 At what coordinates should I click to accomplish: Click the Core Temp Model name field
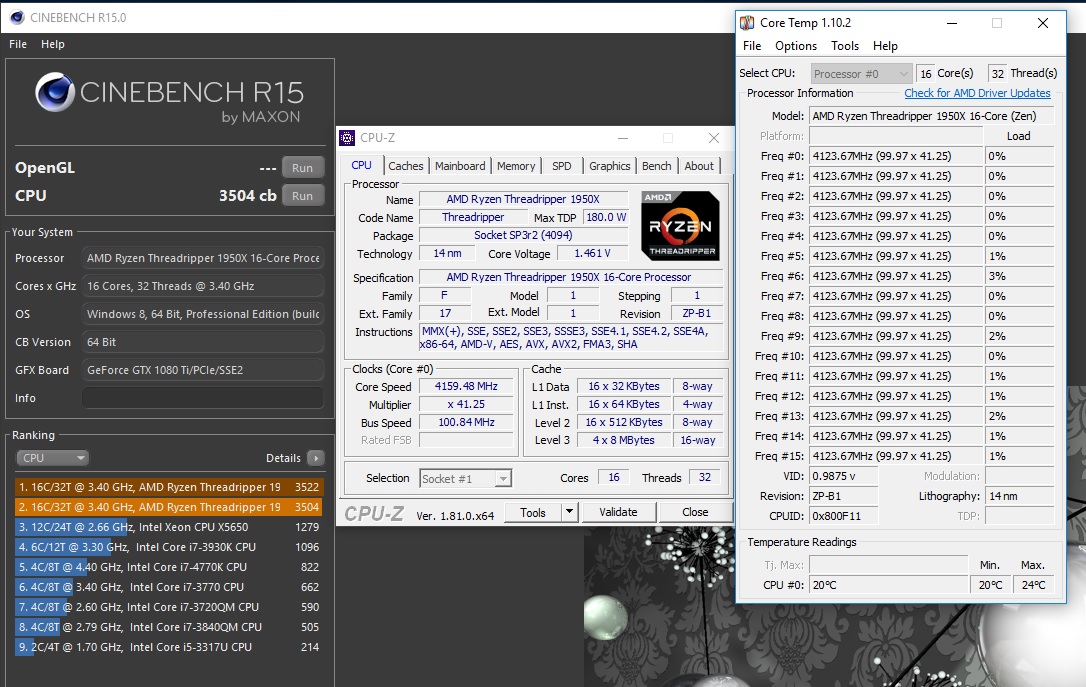[x=932, y=116]
